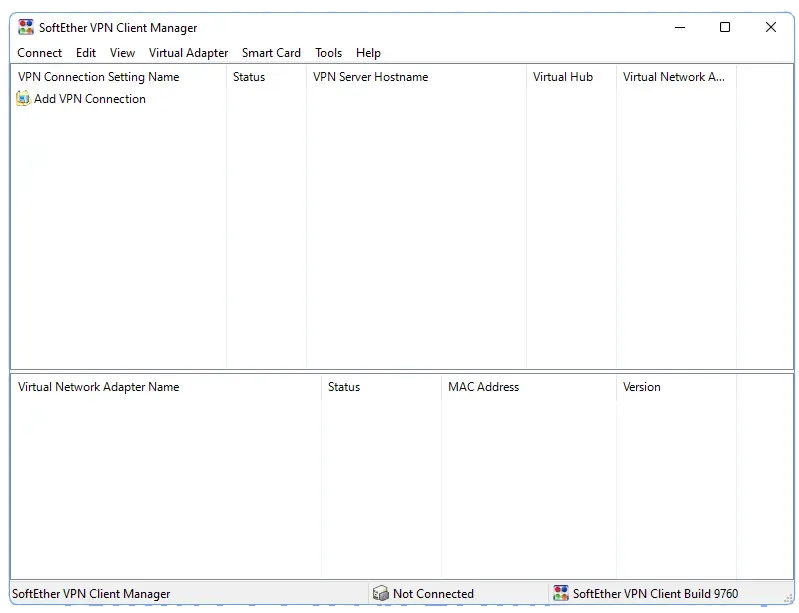Click the Add VPN Connection icon

click(23, 99)
